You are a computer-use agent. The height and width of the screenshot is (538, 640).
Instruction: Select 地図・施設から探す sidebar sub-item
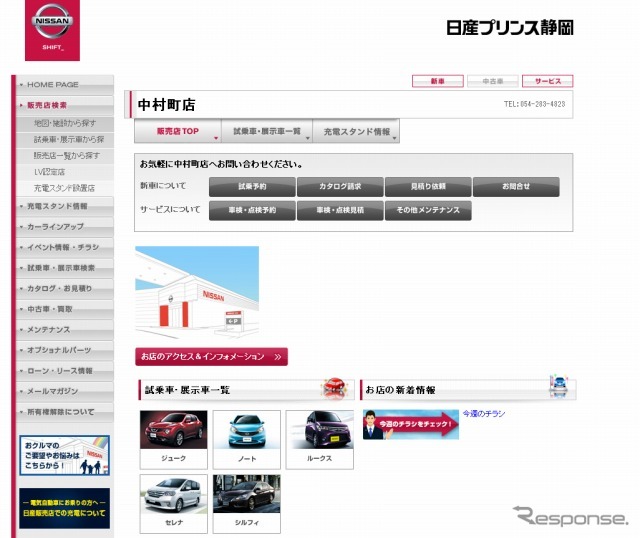(65, 123)
